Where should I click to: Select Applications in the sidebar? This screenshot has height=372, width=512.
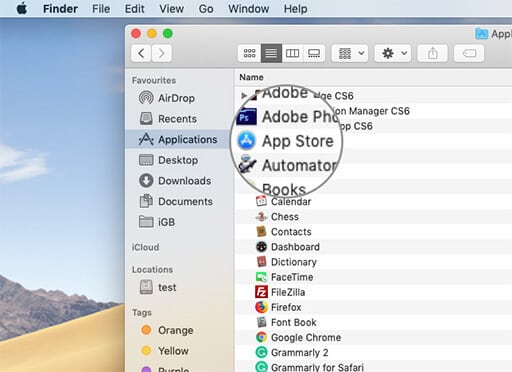177,139
